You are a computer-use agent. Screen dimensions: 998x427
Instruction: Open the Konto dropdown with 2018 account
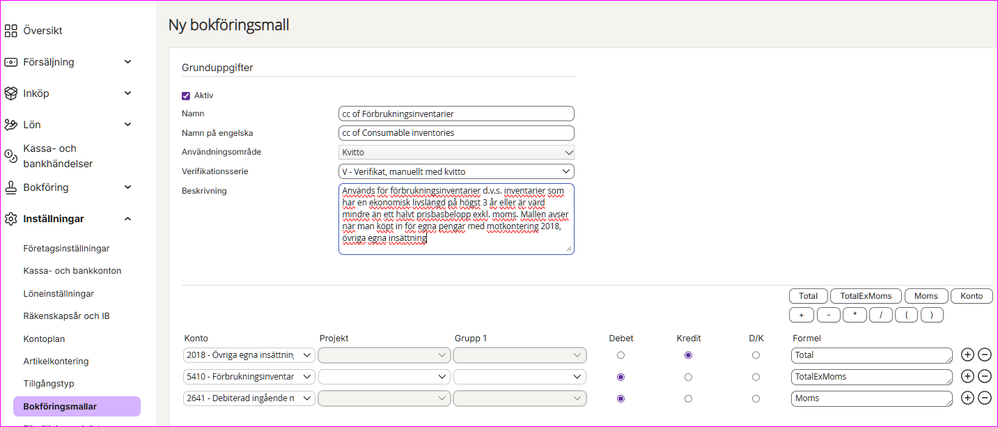(x=249, y=355)
